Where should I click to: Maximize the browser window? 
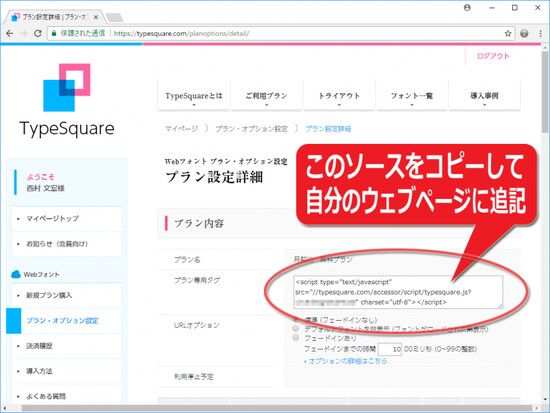(x=515, y=7)
